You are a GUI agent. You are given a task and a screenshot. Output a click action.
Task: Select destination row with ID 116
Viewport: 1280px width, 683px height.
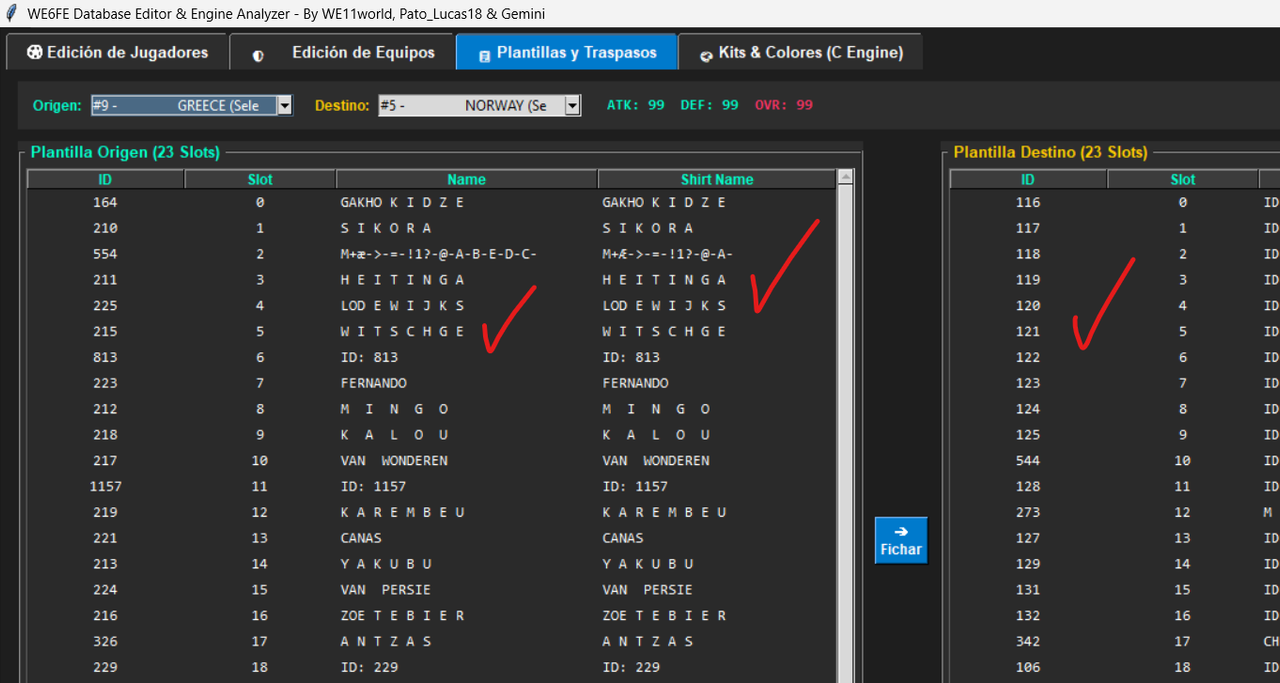1114,202
